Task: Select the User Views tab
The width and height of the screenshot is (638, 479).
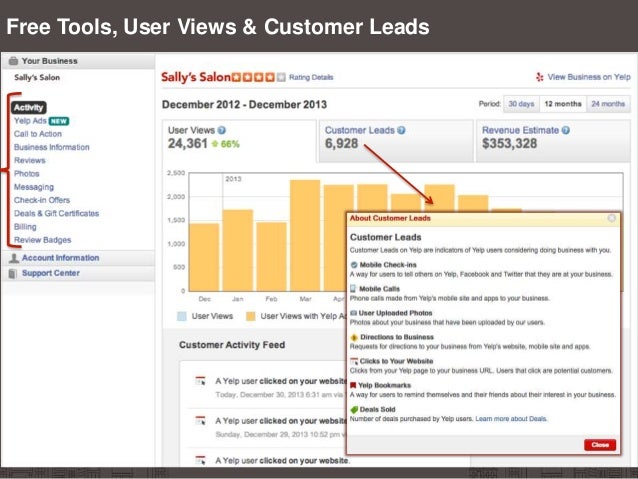Action: [x=239, y=140]
